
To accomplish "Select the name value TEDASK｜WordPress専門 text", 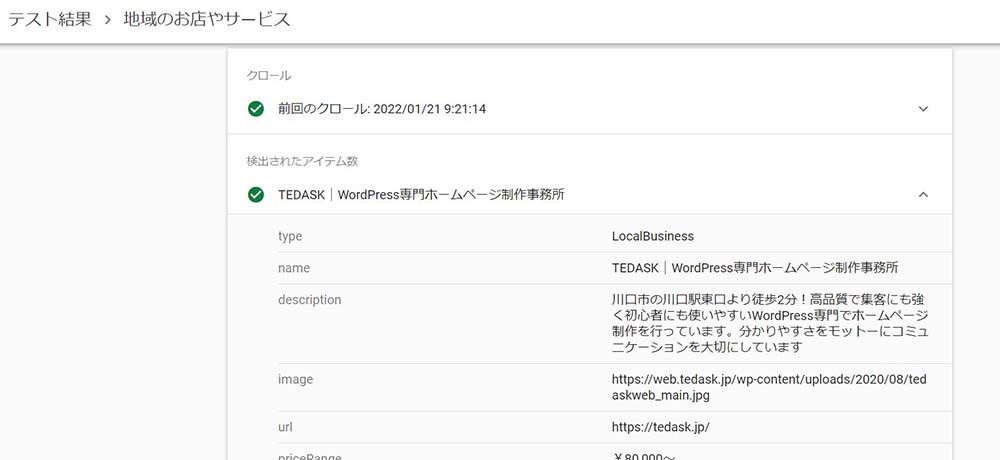I will (x=755, y=268).
